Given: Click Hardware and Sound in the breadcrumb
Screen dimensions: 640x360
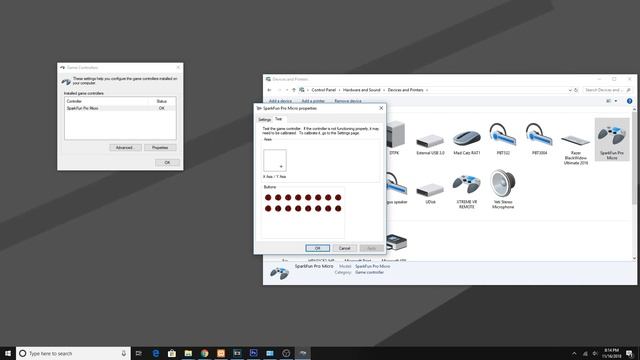Looking at the screenshot, I should click(361, 90).
